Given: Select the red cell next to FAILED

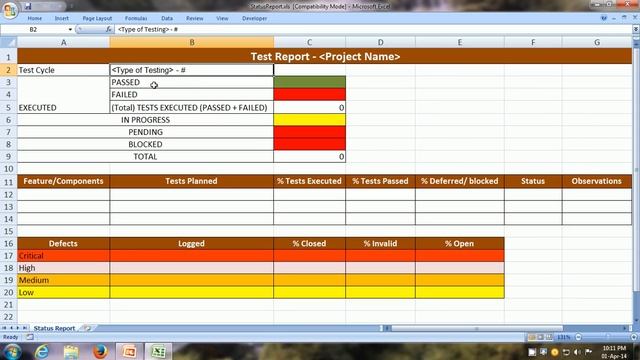Looking at the screenshot, I should point(309,94).
